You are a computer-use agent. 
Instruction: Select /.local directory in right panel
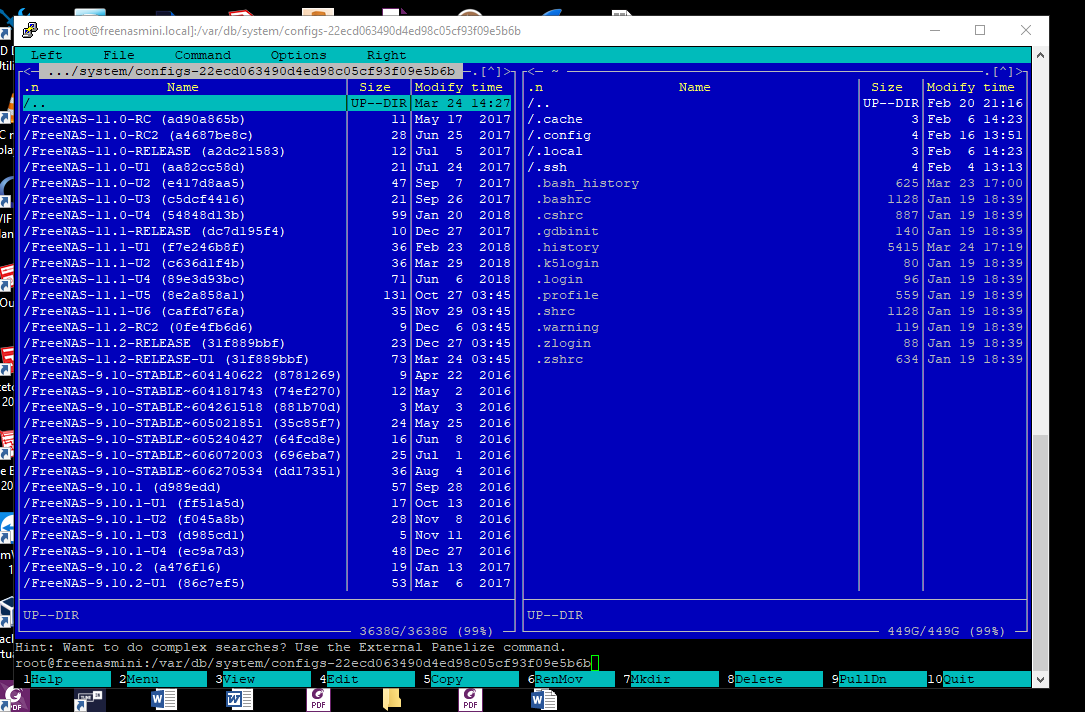775,151
